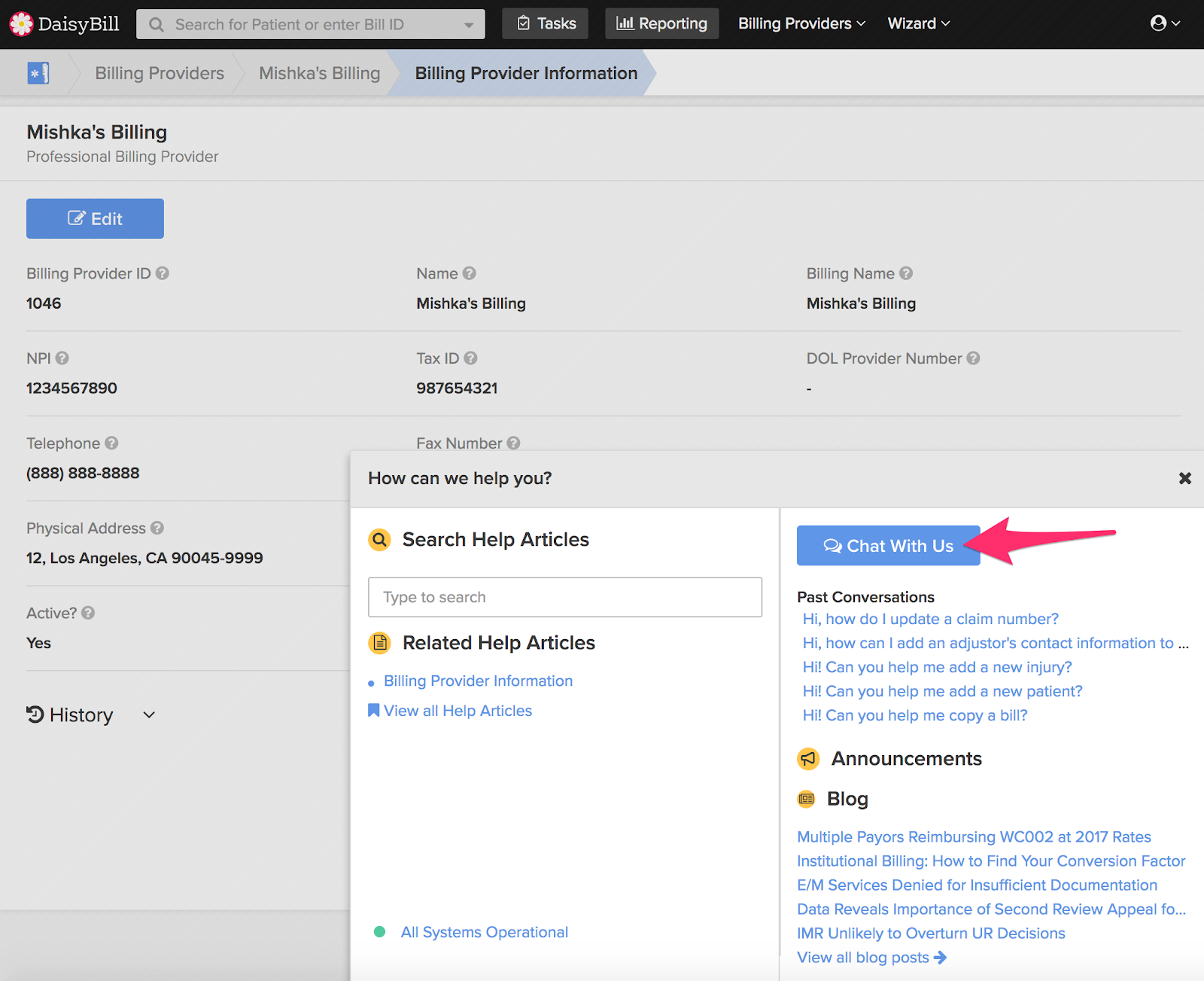Read E/M Services Denied blog post

pyautogui.click(x=977, y=885)
